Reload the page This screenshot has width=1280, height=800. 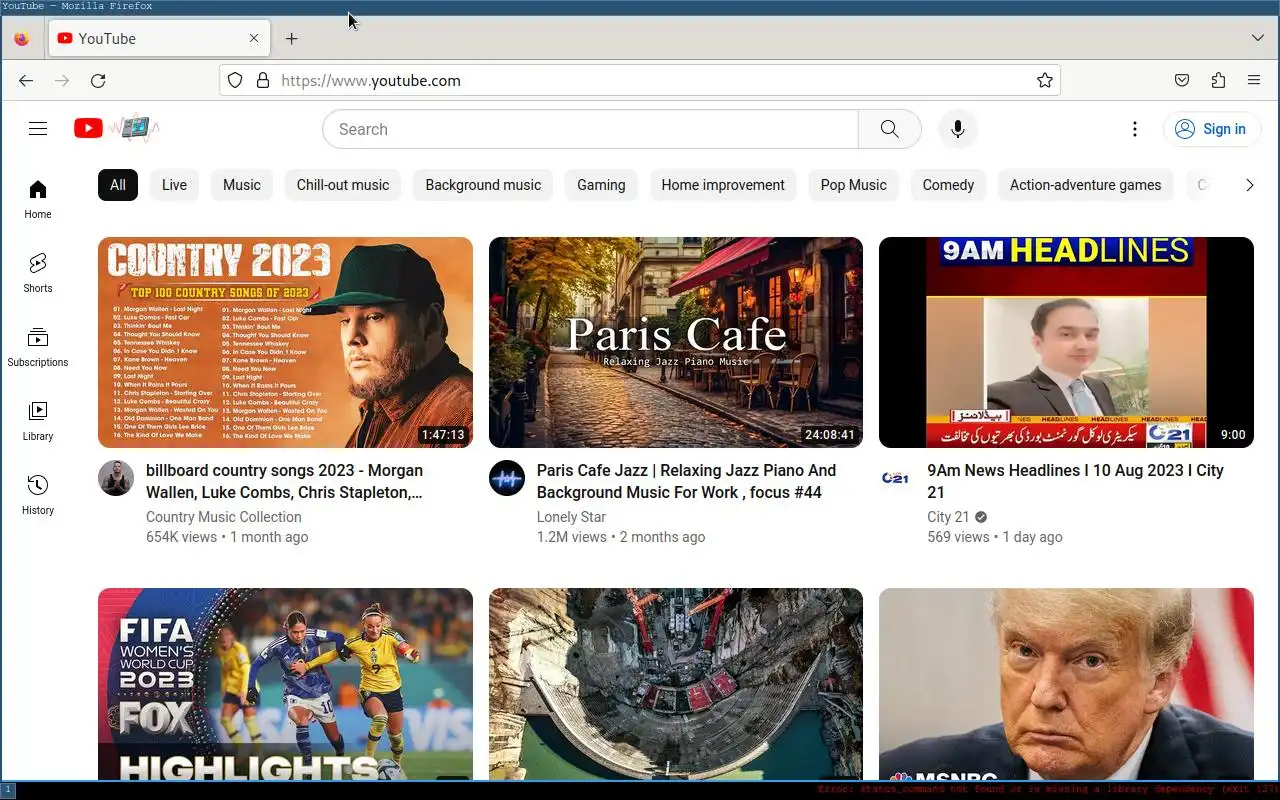click(x=98, y=80)
